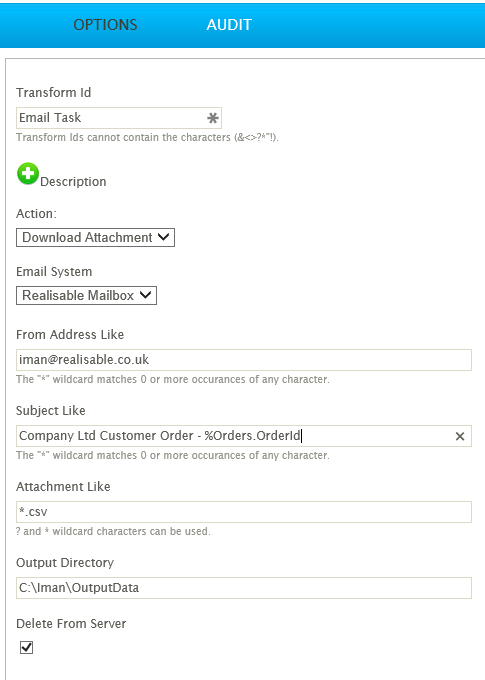
Task: Switch to the AUDIT tab
Action: (x=229, y=25)
